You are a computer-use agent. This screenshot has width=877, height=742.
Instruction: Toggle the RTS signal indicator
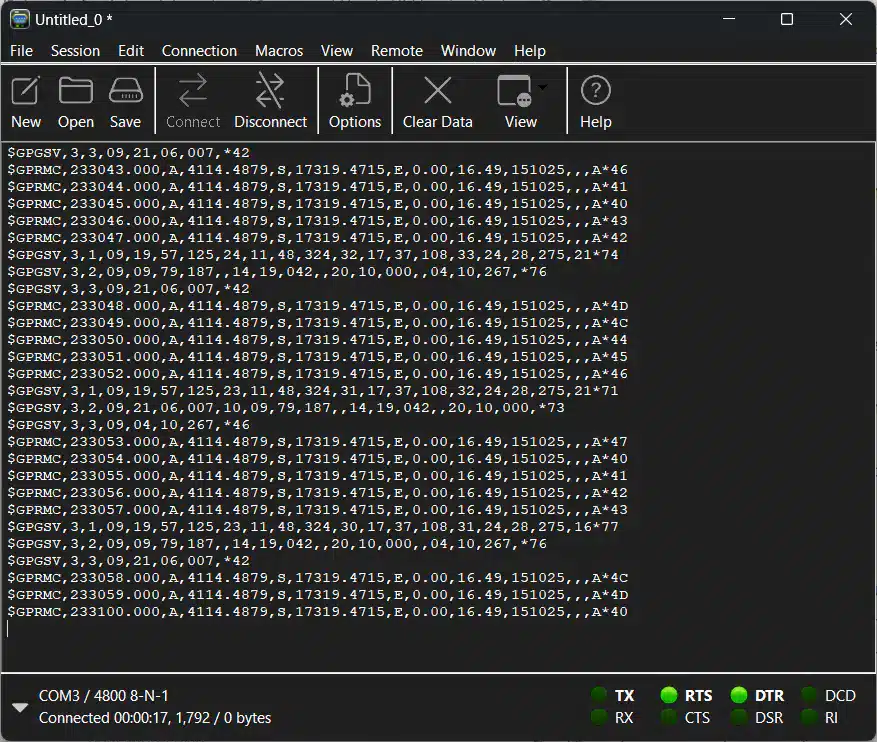coord(670,695)
